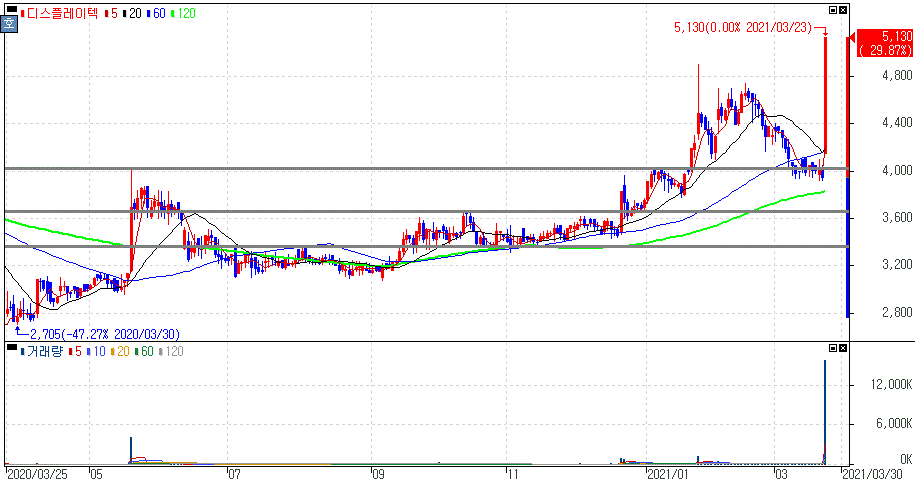Click the 09 month axis label
The width and height of the screenshot is (915, 483).
click(x=378, y=474)
